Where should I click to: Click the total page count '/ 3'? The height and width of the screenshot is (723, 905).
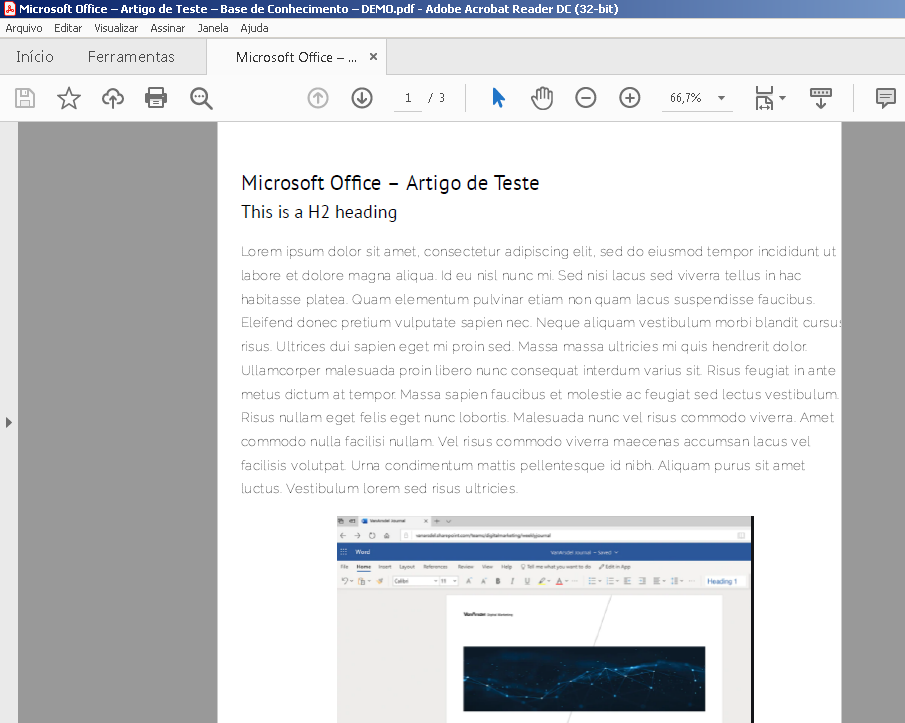(436, 98)
